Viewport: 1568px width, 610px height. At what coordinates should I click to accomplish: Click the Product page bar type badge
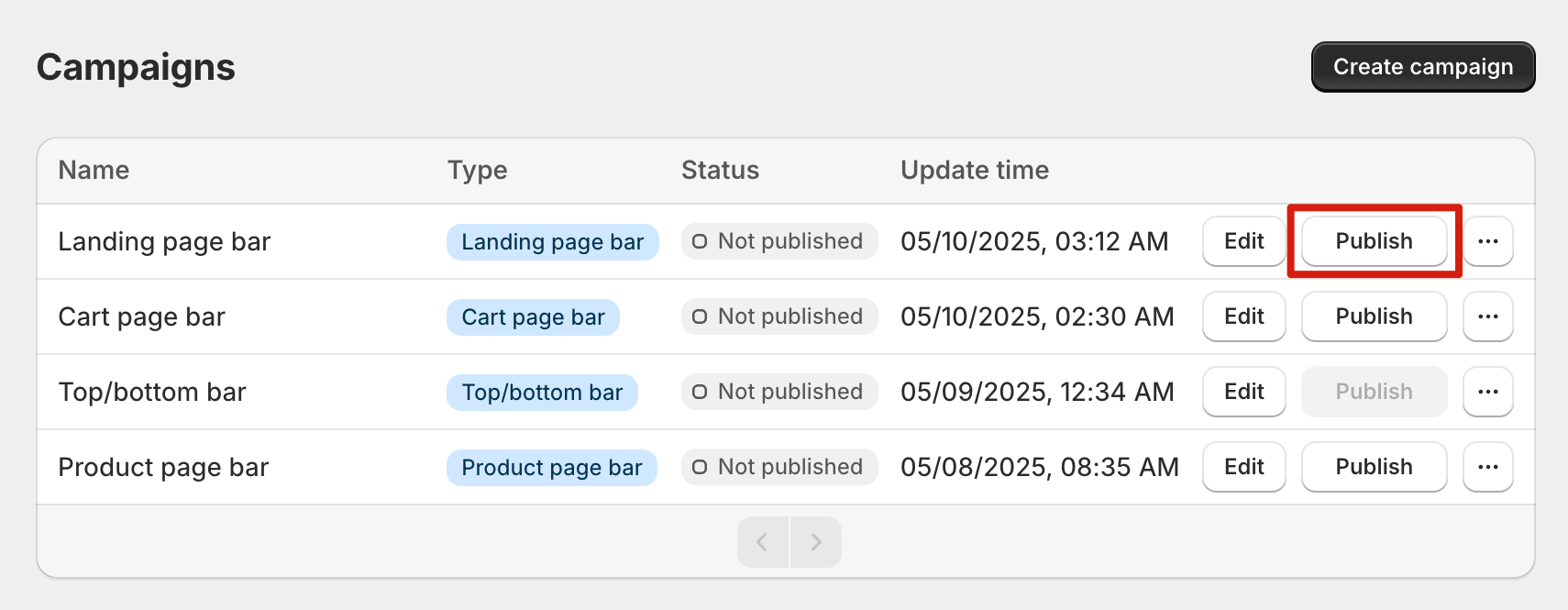(x=552, y=468)
